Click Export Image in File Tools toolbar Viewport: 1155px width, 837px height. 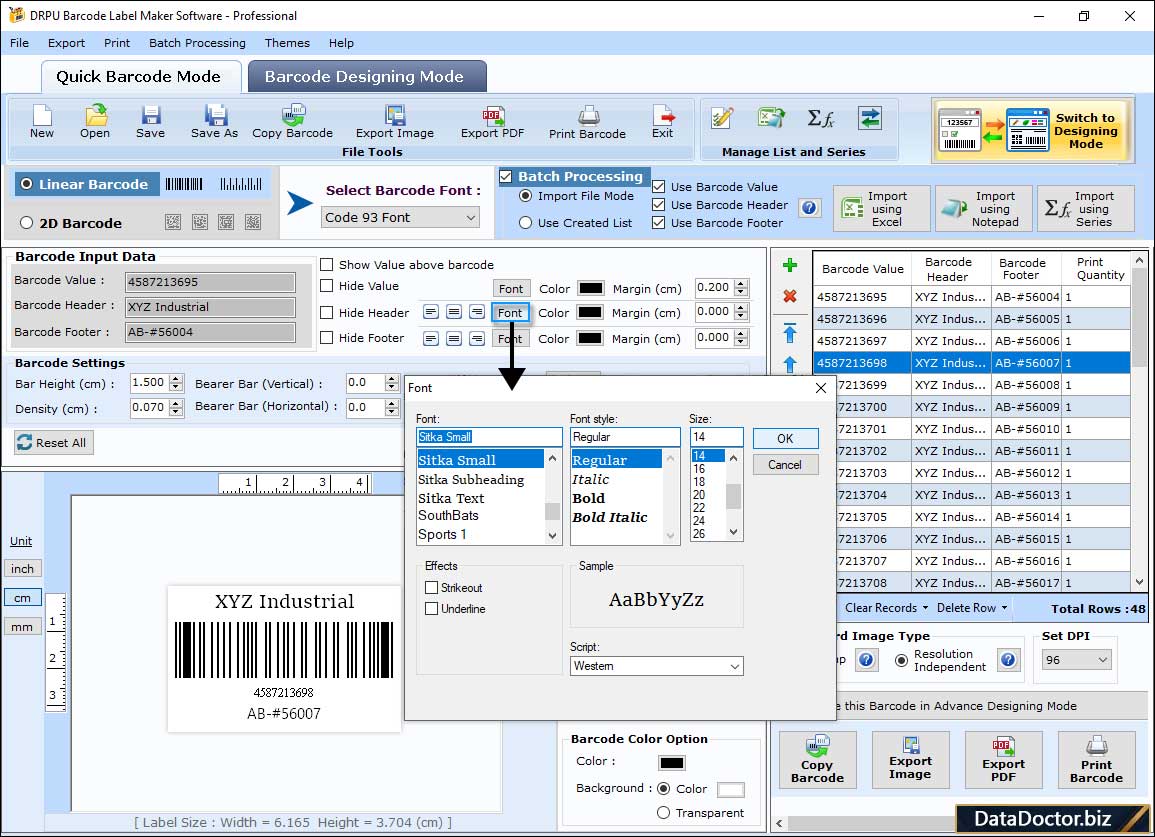[x=395, y=122]
